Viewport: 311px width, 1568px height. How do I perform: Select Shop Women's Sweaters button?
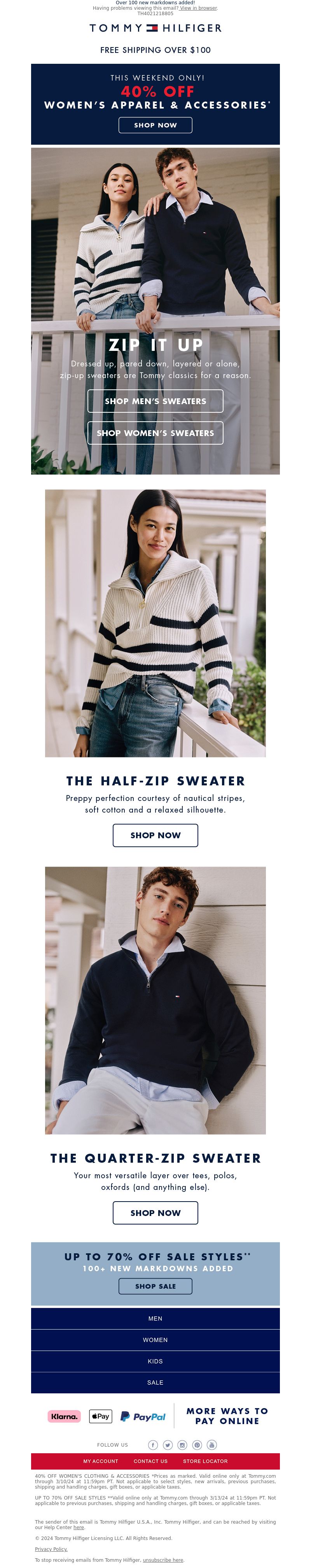coord(155,433)
